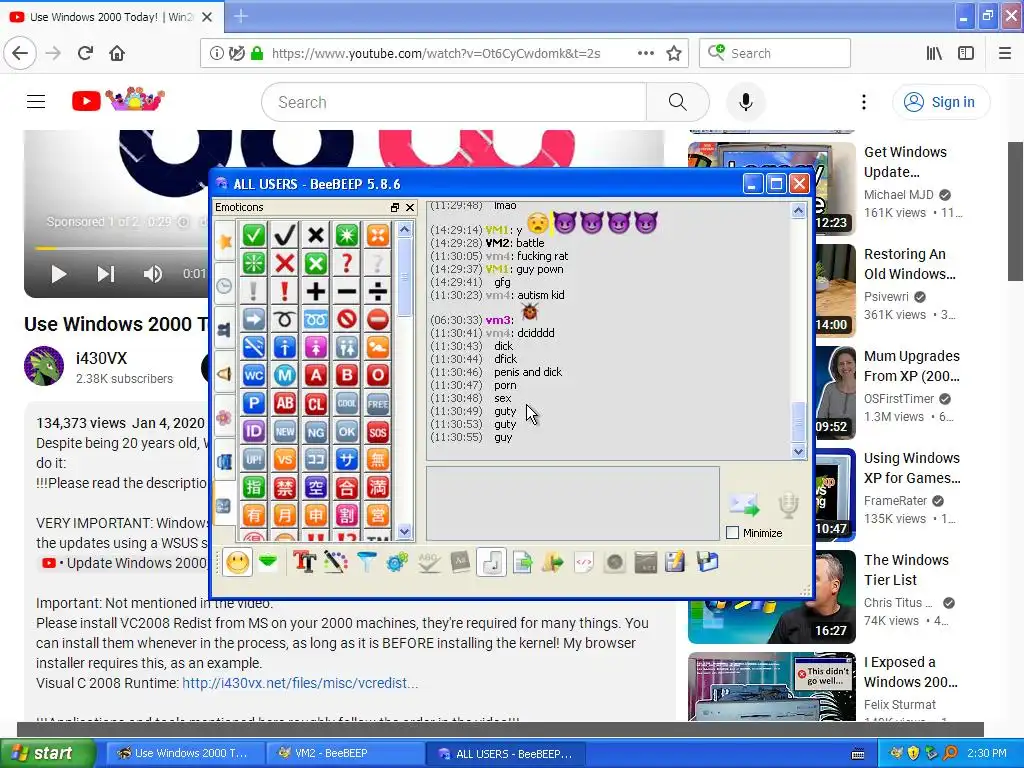The width and height of the screenshot is (1024, 768).
Task: Open 'The Windows Tier List' video thumbnail
Action: (772, 597)
